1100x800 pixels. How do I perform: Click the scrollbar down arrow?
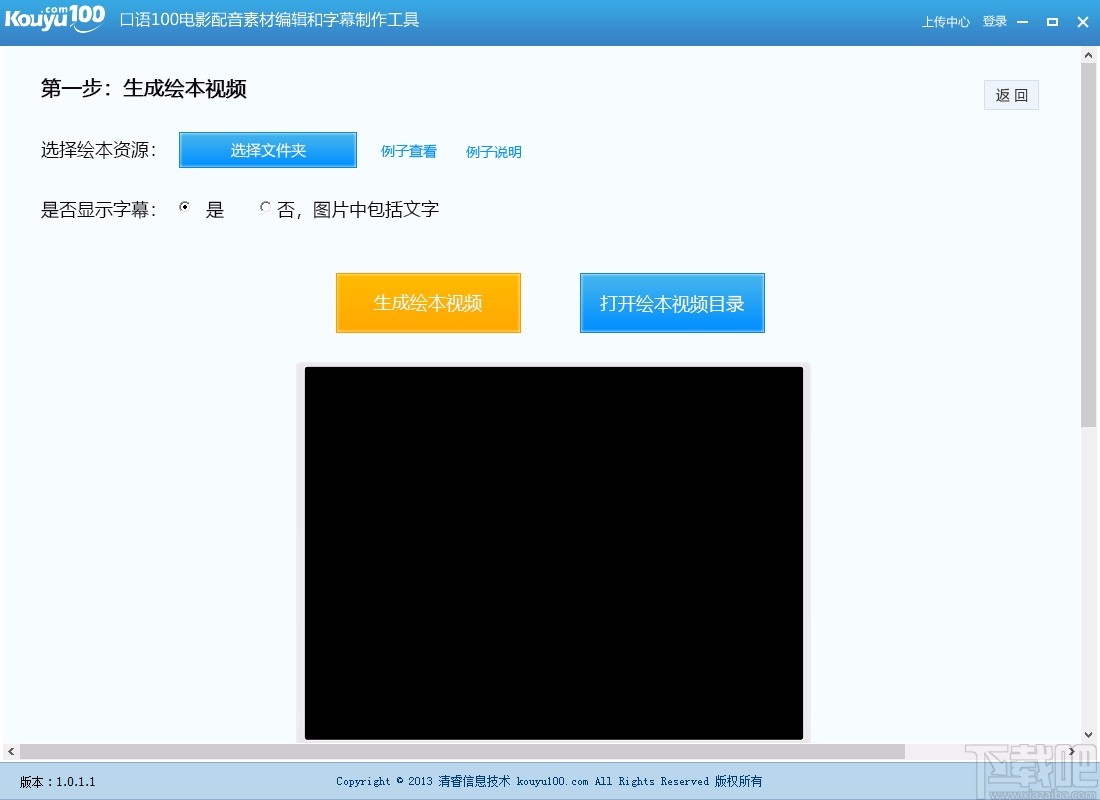(1089, 733)
